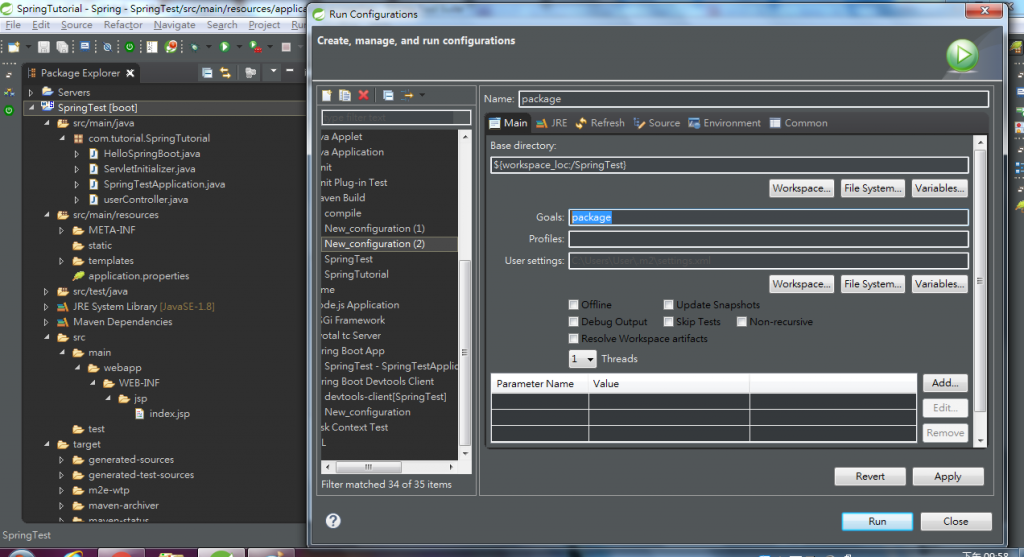Screen dimensions: 1024x557
Task: Click the Add... parameter button
Action: tap(945, 383)
